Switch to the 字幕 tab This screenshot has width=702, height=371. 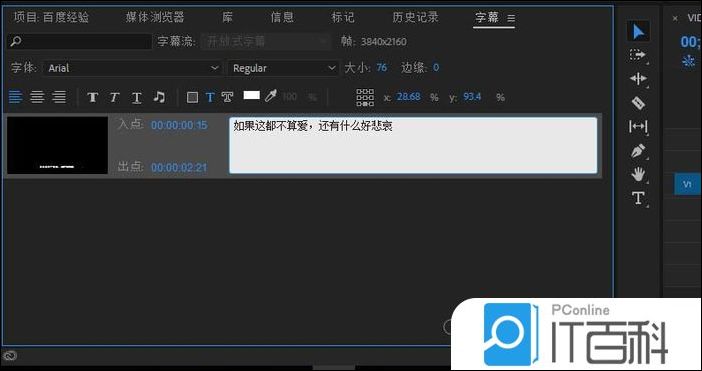[487, 17]
